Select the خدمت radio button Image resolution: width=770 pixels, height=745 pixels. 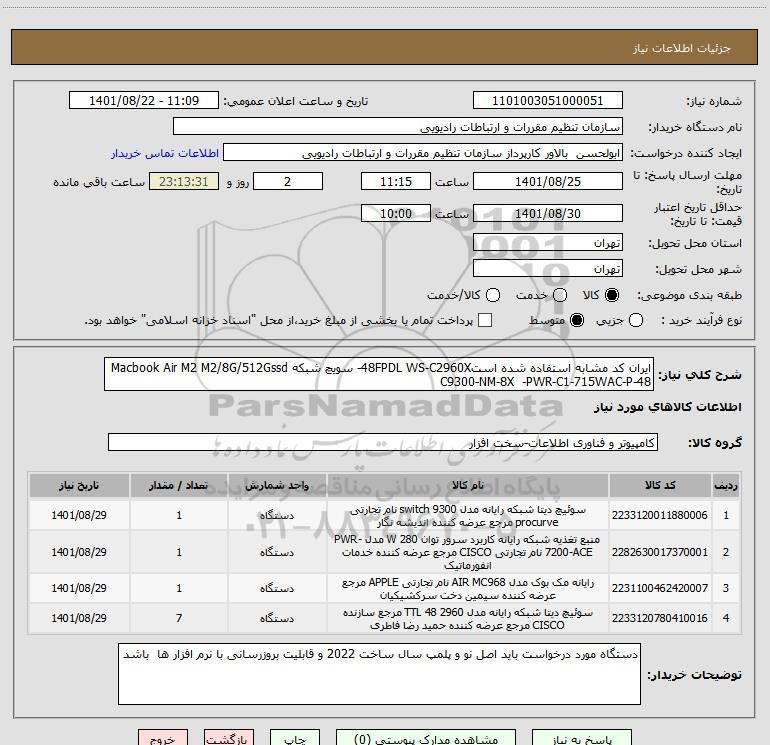[x=560, y=295]
